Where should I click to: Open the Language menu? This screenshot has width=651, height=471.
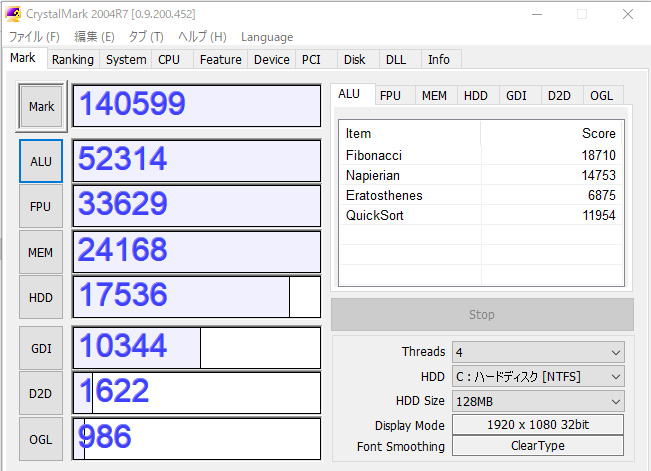coord(267,37)
